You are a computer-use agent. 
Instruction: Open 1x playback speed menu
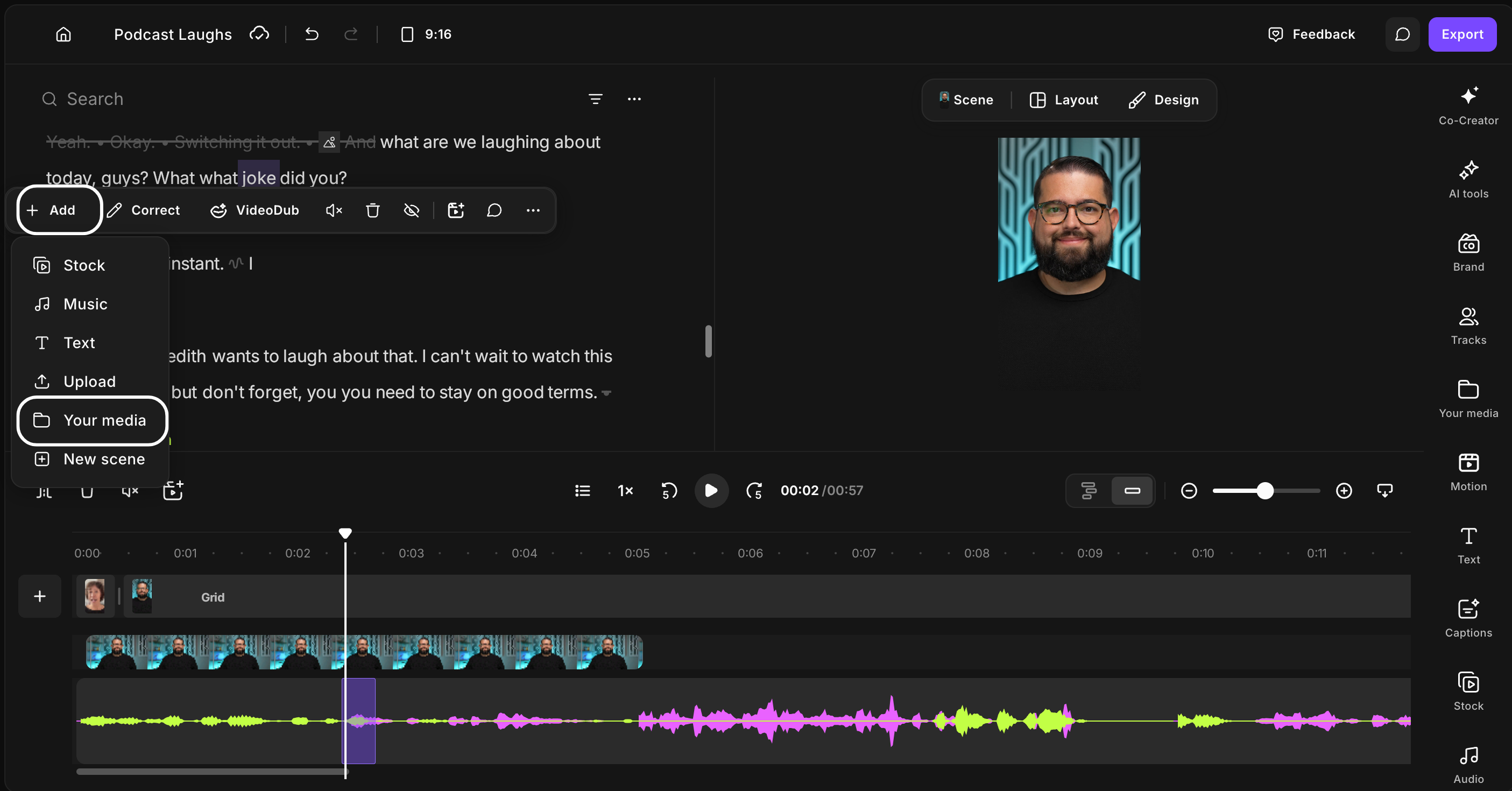[625, 491]
